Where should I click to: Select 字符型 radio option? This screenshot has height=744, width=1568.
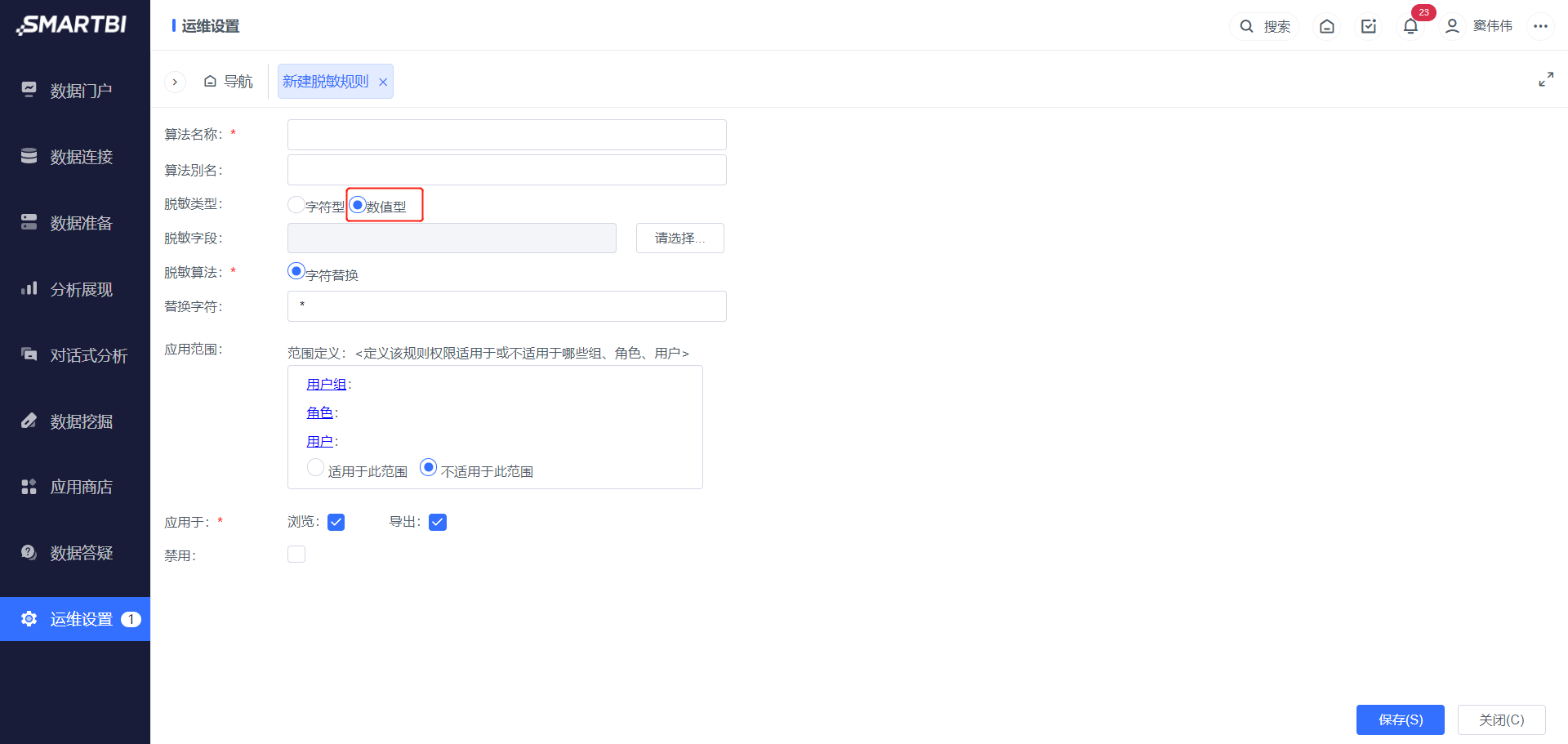(x=296, y=205)
